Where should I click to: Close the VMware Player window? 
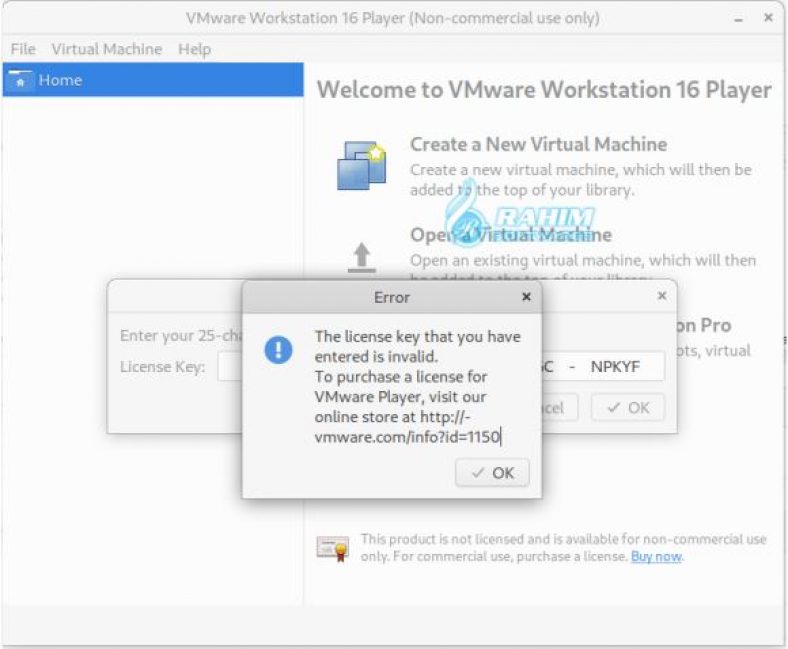(x=768, y=18)
